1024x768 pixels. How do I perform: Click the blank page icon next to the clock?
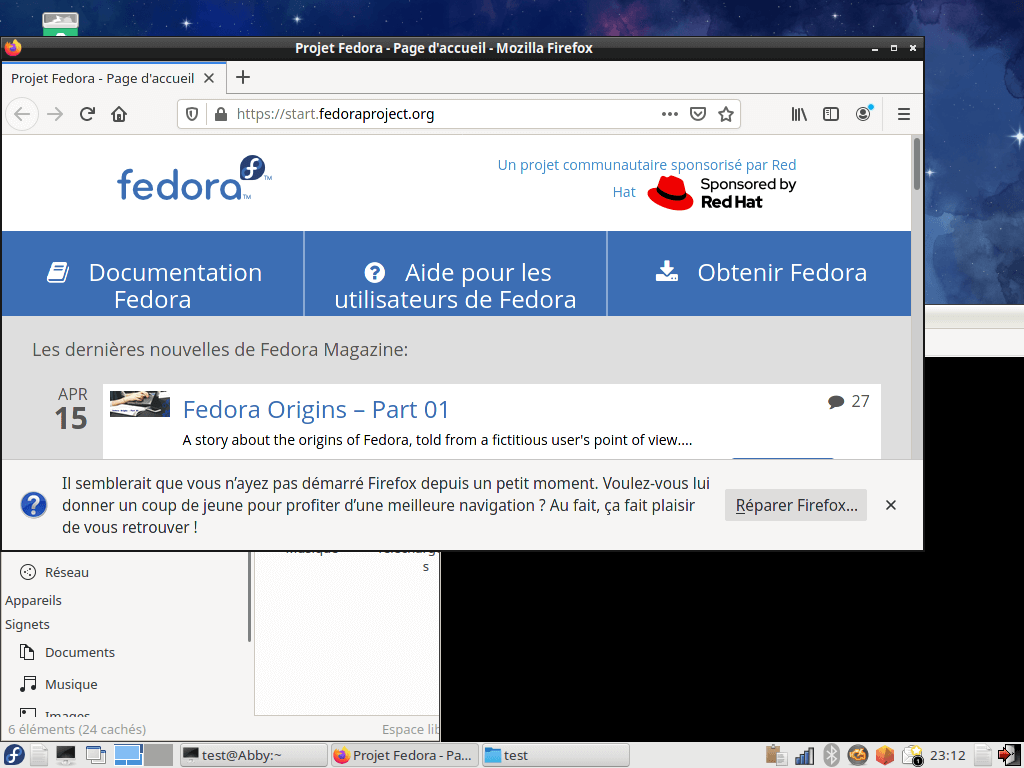[x=982, y=755]
